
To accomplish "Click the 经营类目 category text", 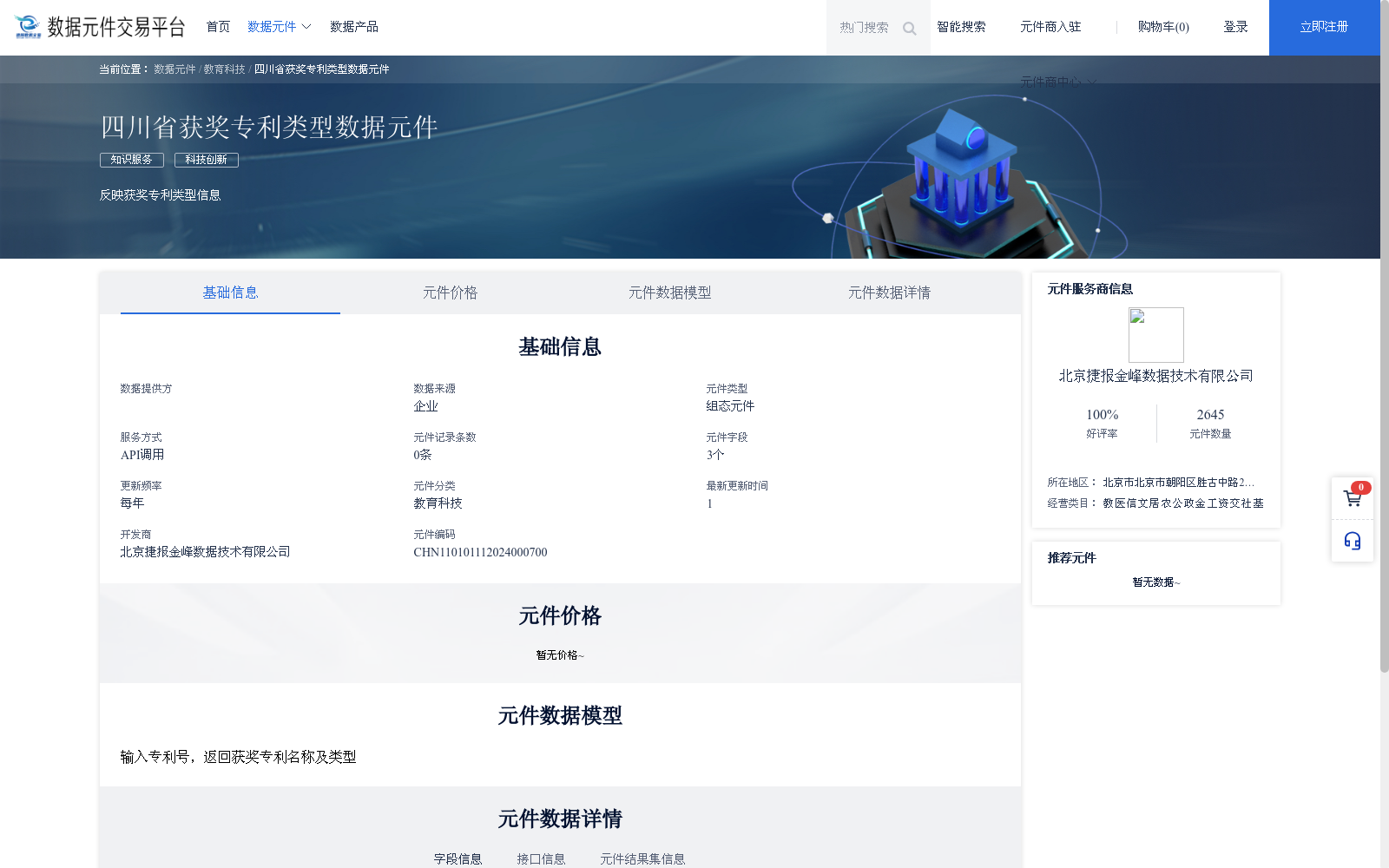I will click(x=1183, y=503).
